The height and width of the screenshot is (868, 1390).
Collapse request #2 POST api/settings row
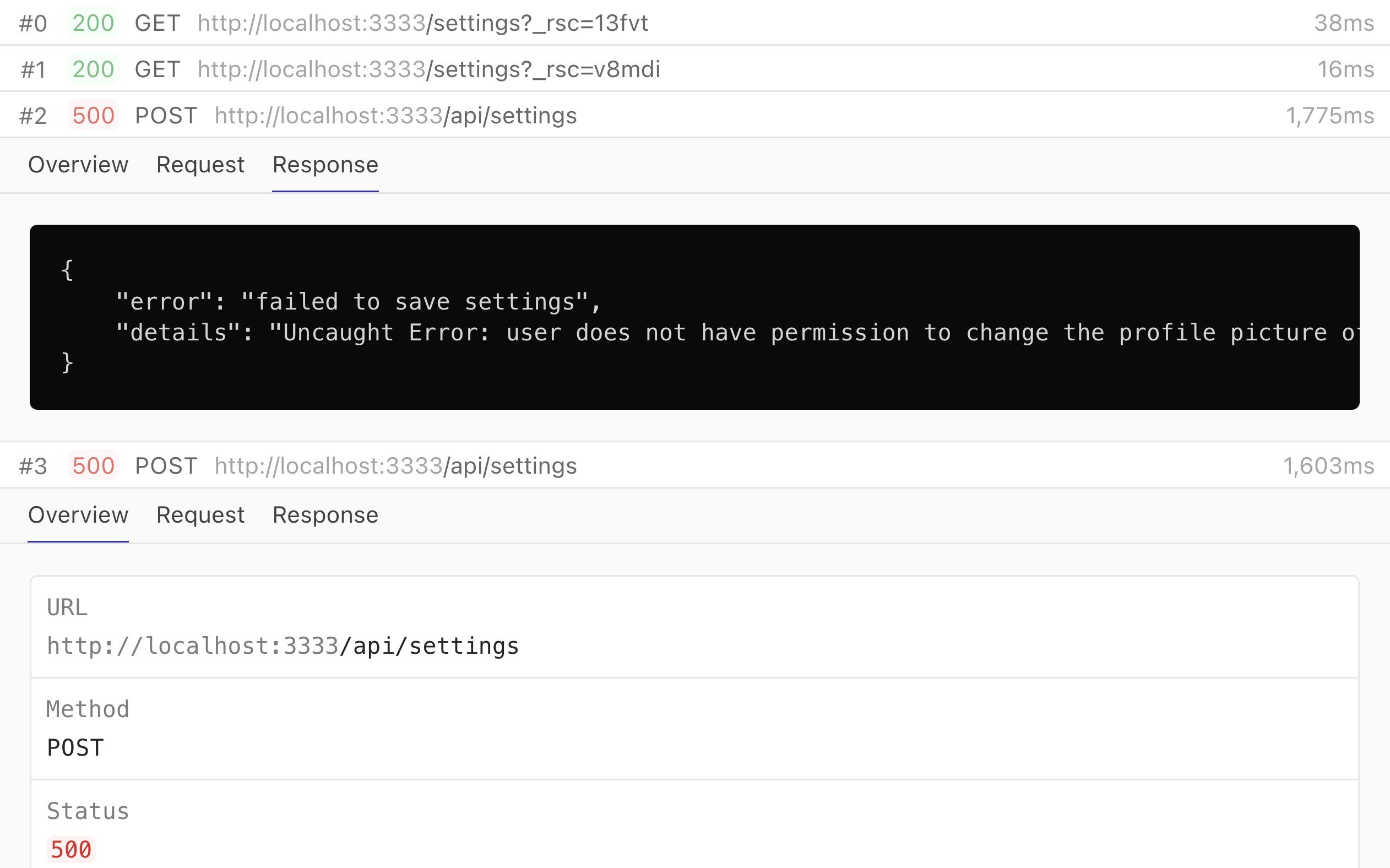[x=695, y=115]
